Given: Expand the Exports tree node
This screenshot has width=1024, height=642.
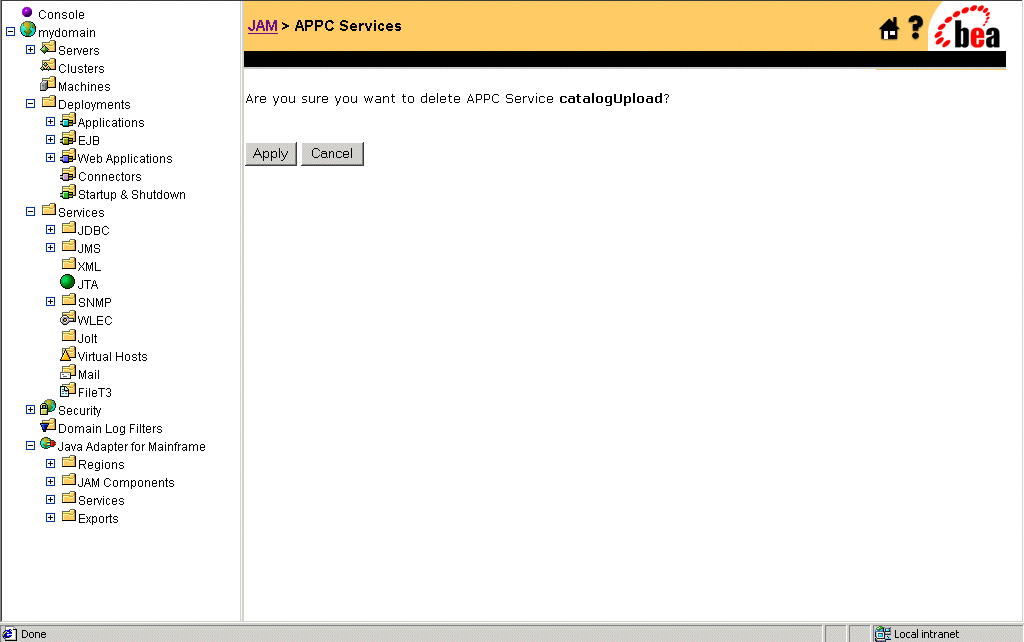Looking at the screenshot, I should click(50, 517).
